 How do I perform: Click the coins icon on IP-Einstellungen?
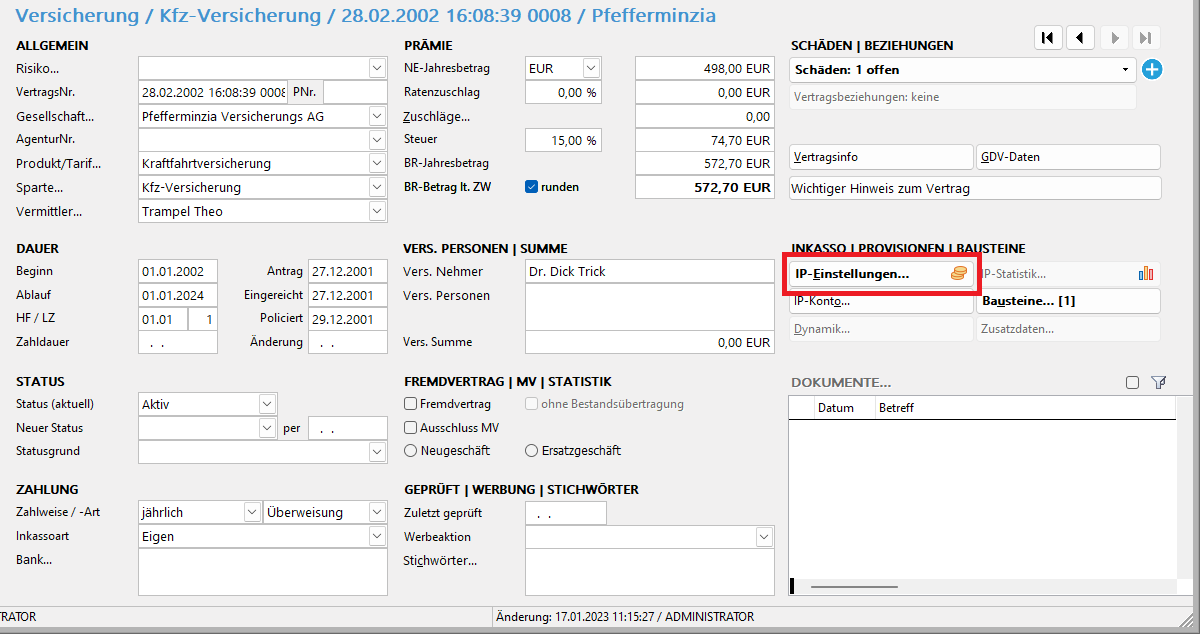click(x=958, y=274)
